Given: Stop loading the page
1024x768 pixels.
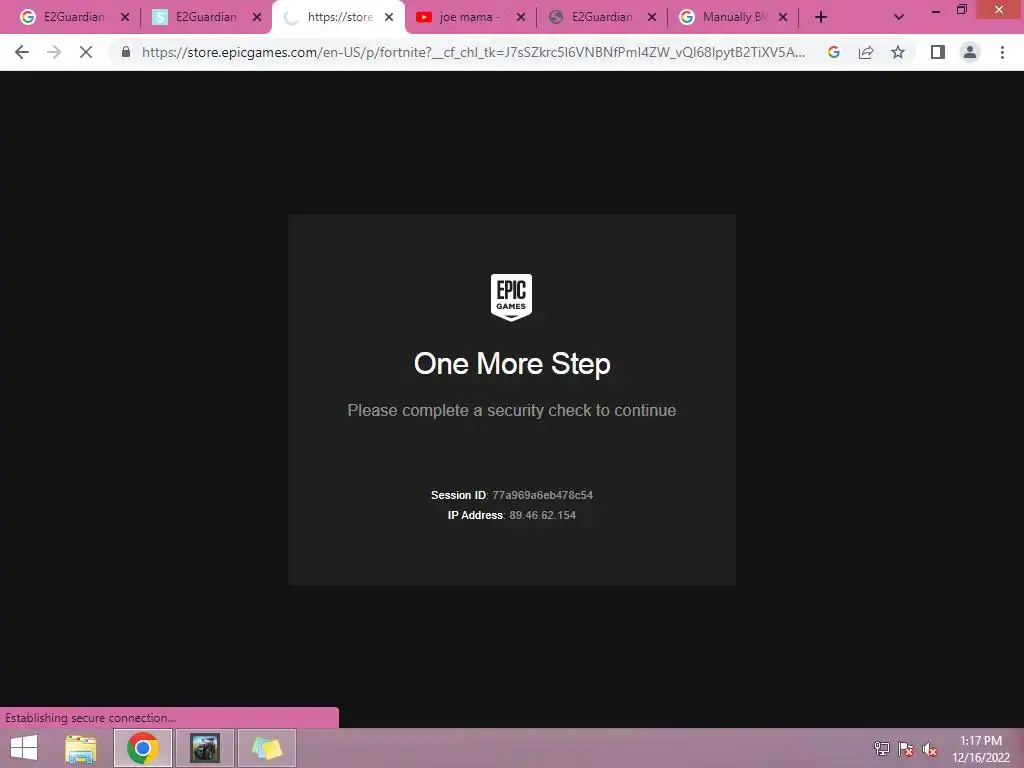Looking at the screenshot, I should (86, 52).
